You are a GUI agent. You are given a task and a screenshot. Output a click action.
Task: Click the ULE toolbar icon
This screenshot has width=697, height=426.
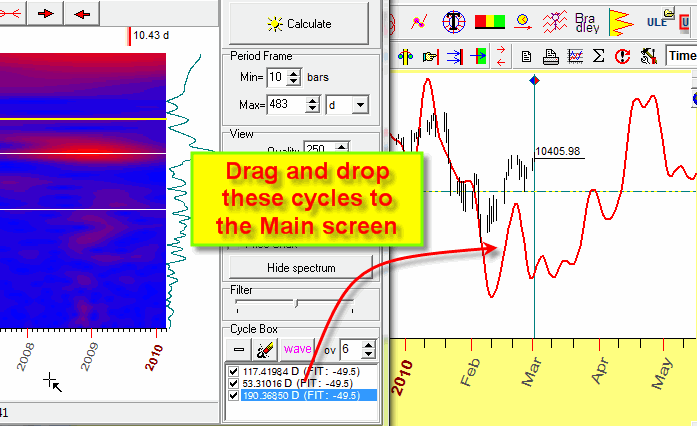click(x=657, y=22)
